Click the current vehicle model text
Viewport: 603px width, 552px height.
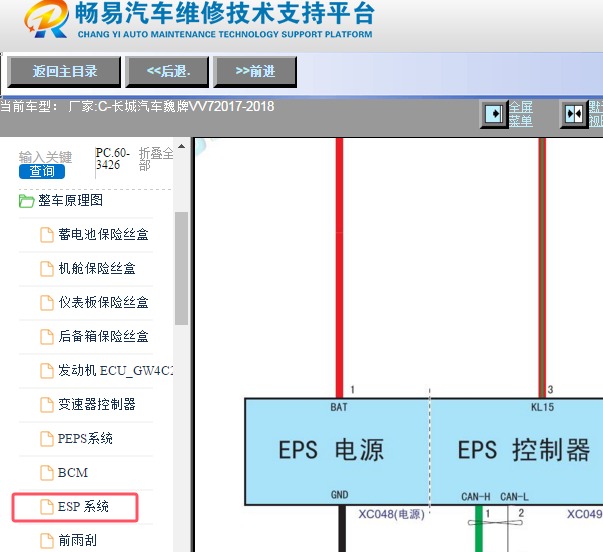coord(137,106)
